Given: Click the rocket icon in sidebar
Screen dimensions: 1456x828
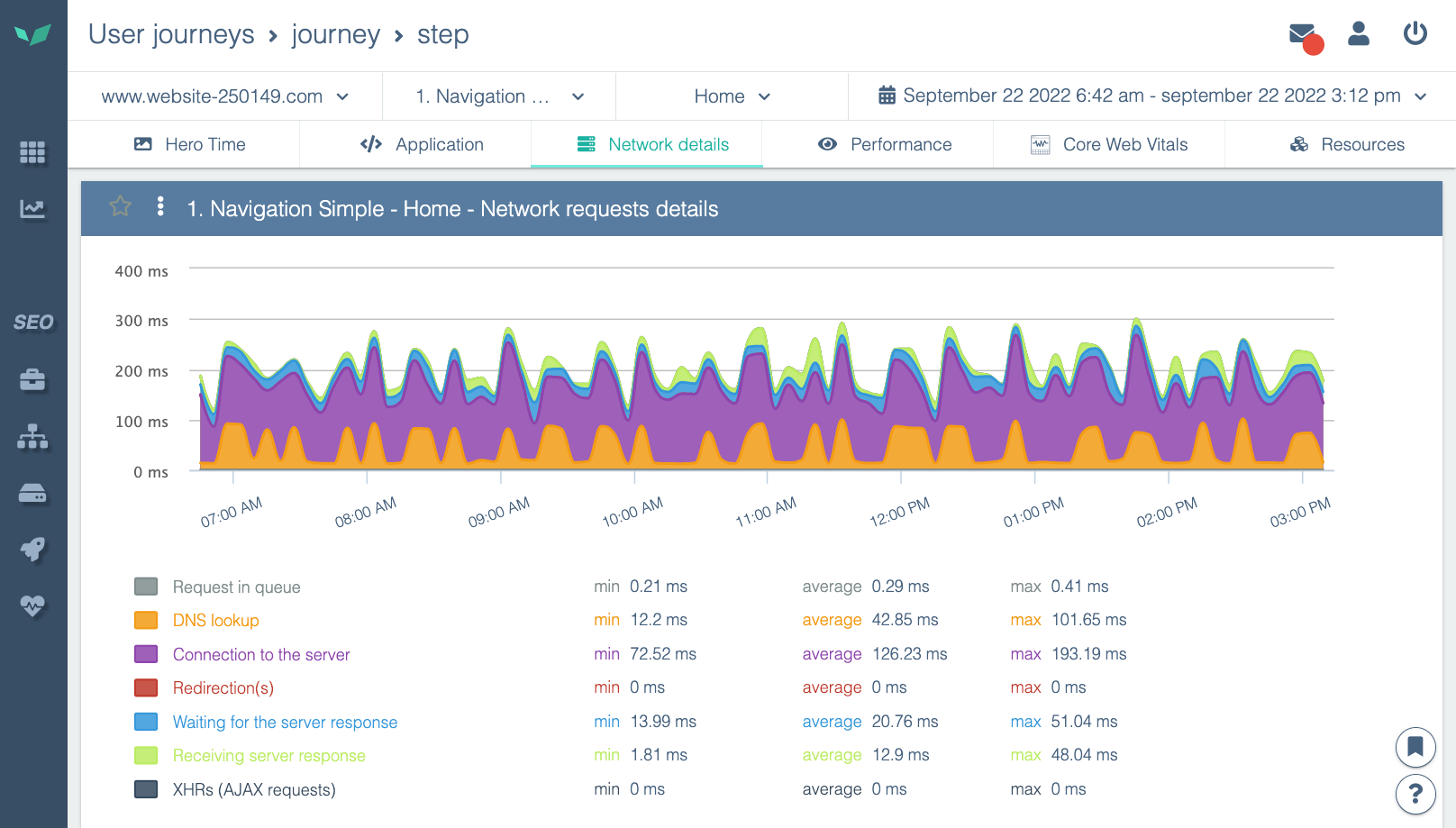Looking at the screenshot, I should (x=32, y=549).
